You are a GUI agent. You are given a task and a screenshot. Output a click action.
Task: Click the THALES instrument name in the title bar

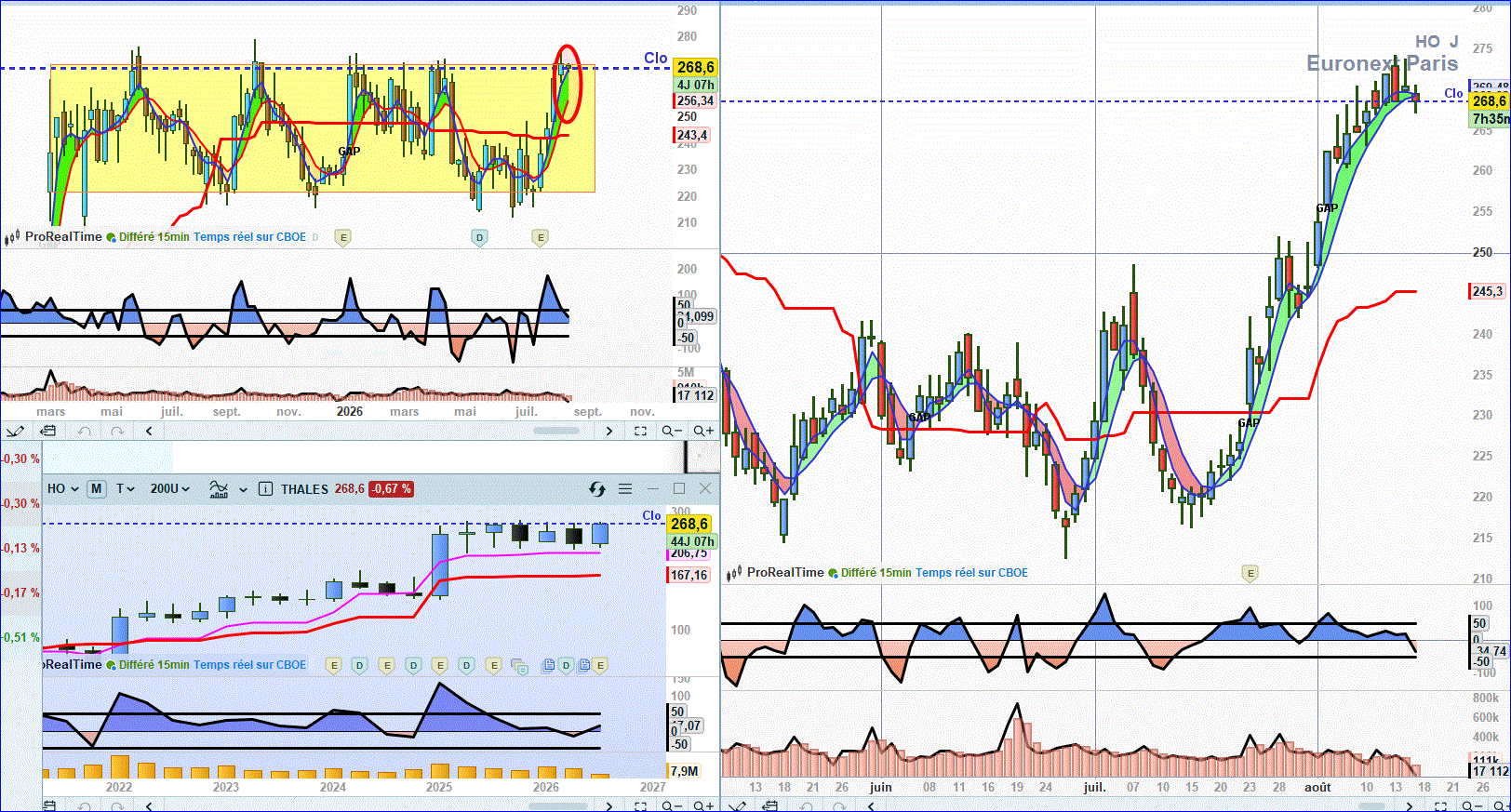(304, 488)
